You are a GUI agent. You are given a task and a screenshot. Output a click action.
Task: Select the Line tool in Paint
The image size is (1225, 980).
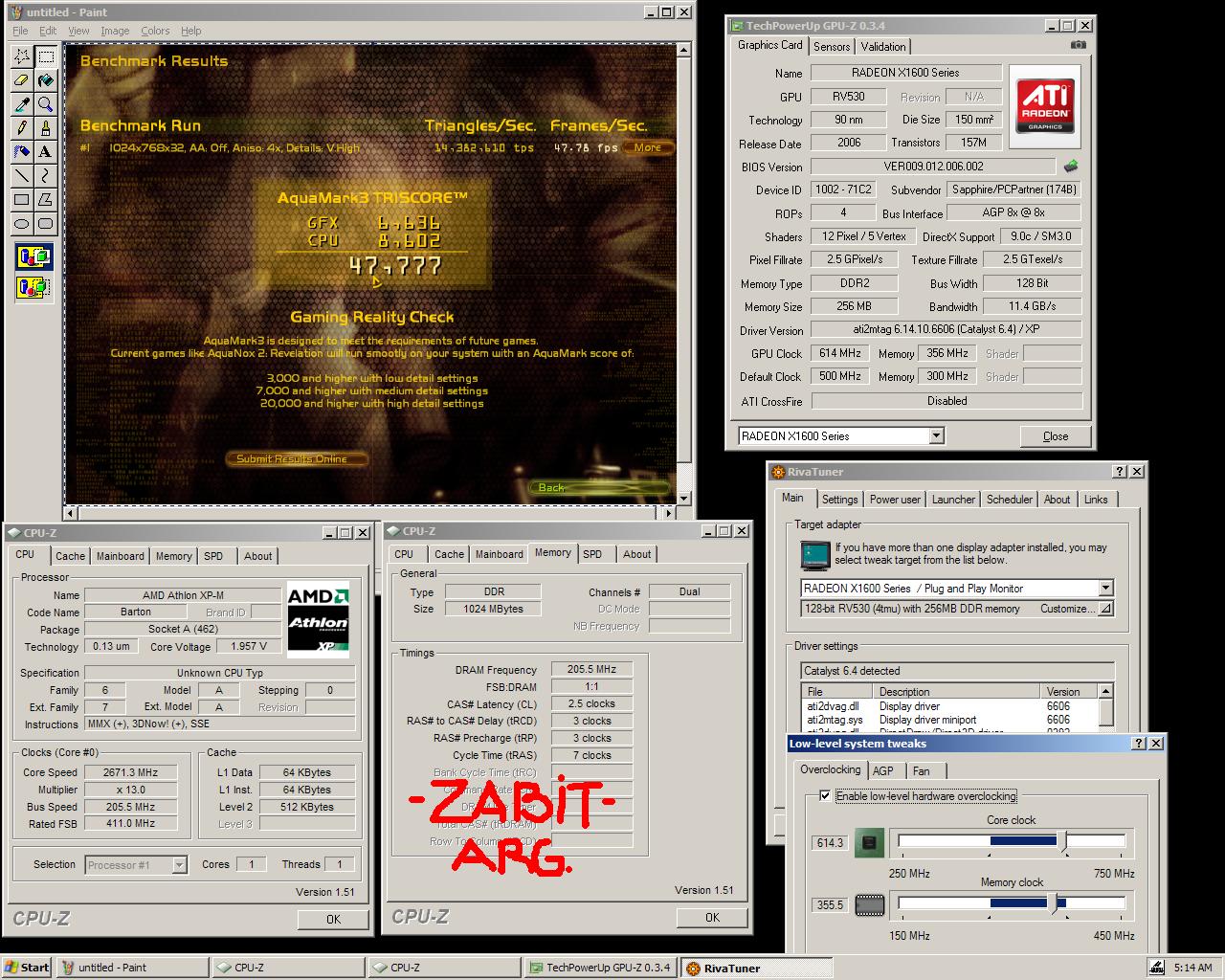click(x=21, y=175)
